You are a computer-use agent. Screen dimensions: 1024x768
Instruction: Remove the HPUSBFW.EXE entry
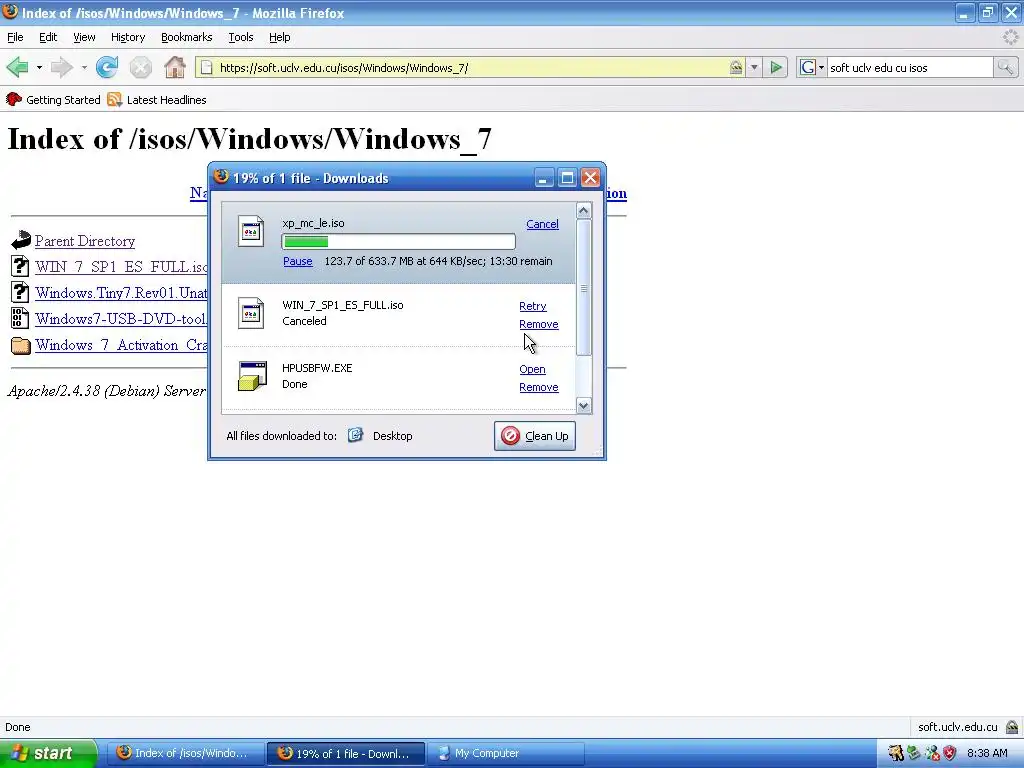pyautogui.click(x=538, y=387)
